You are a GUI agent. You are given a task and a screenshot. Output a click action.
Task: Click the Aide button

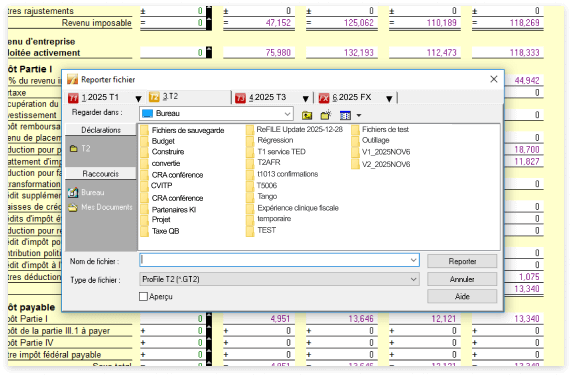tap(462, 296)
